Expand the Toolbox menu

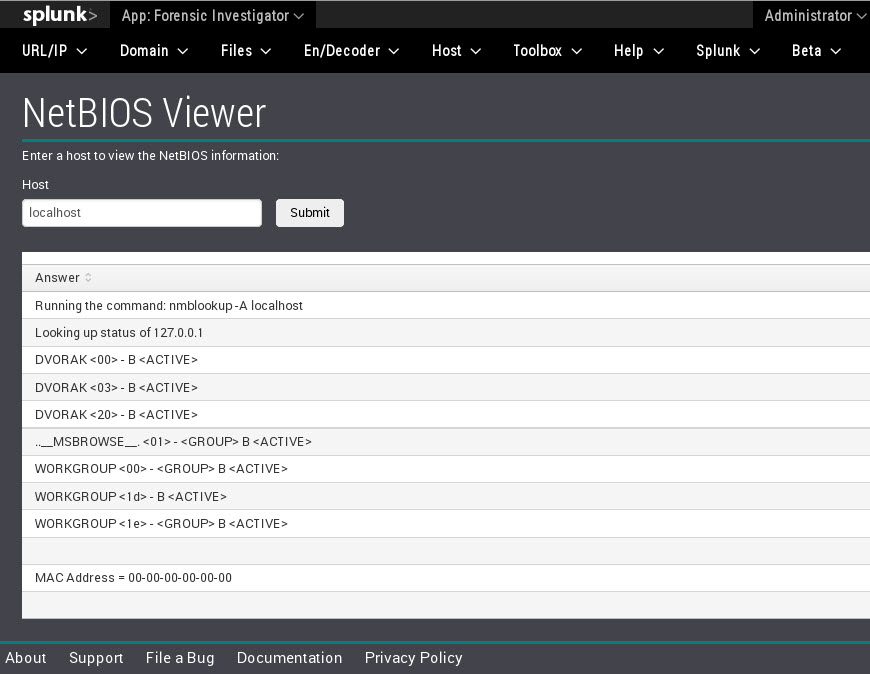tap(547, 50)
